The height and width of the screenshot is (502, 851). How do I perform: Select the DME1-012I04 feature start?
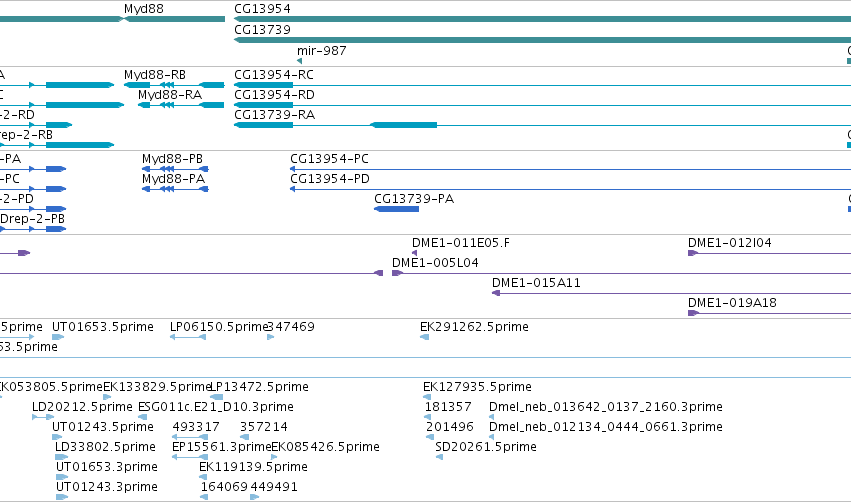coord(693,253)
